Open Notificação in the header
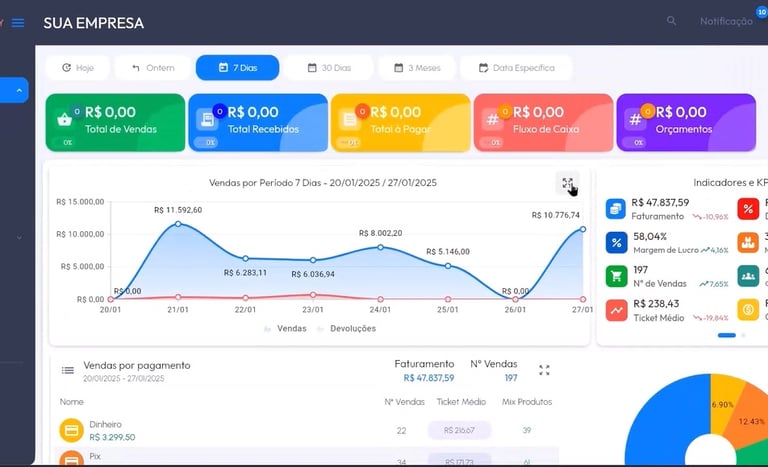 (x=726, y=21)
